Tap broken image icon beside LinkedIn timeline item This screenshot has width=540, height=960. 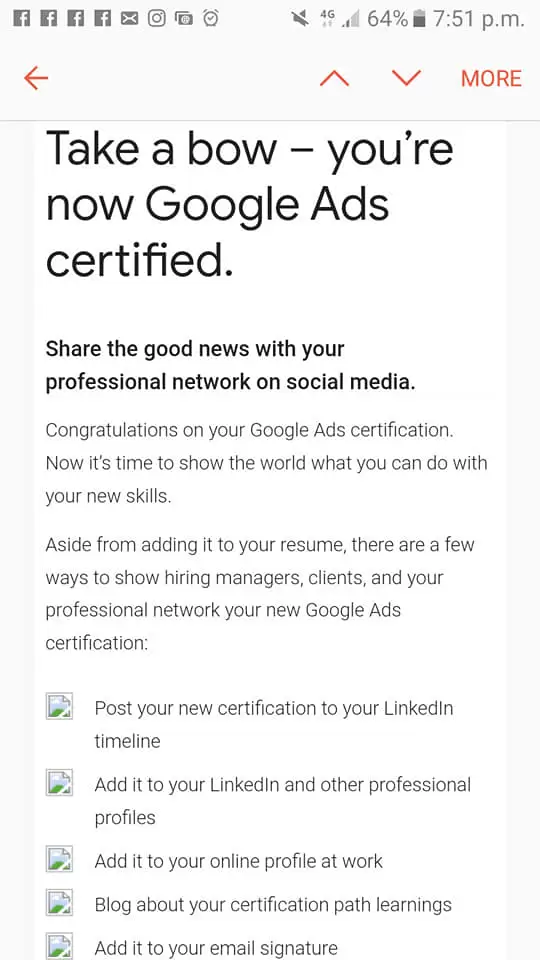[x=59, y=707]
